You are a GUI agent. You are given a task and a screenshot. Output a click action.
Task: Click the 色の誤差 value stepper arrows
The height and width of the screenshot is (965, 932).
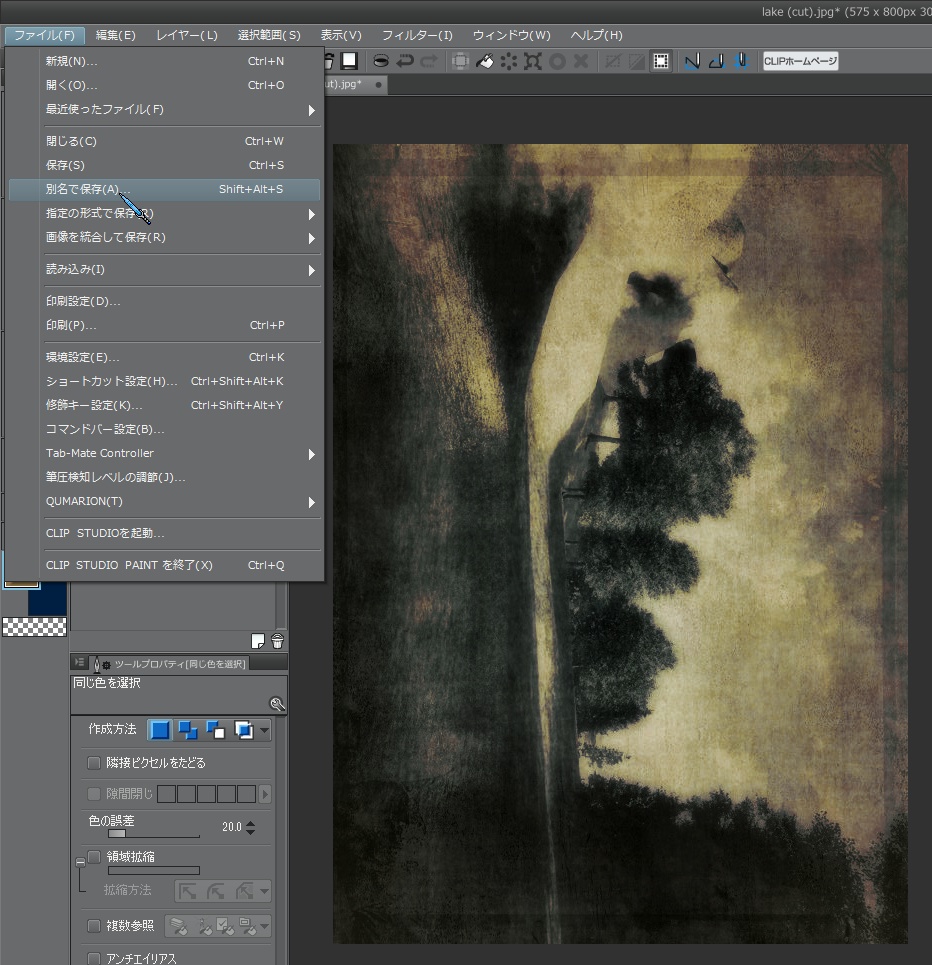pos(250,827)
